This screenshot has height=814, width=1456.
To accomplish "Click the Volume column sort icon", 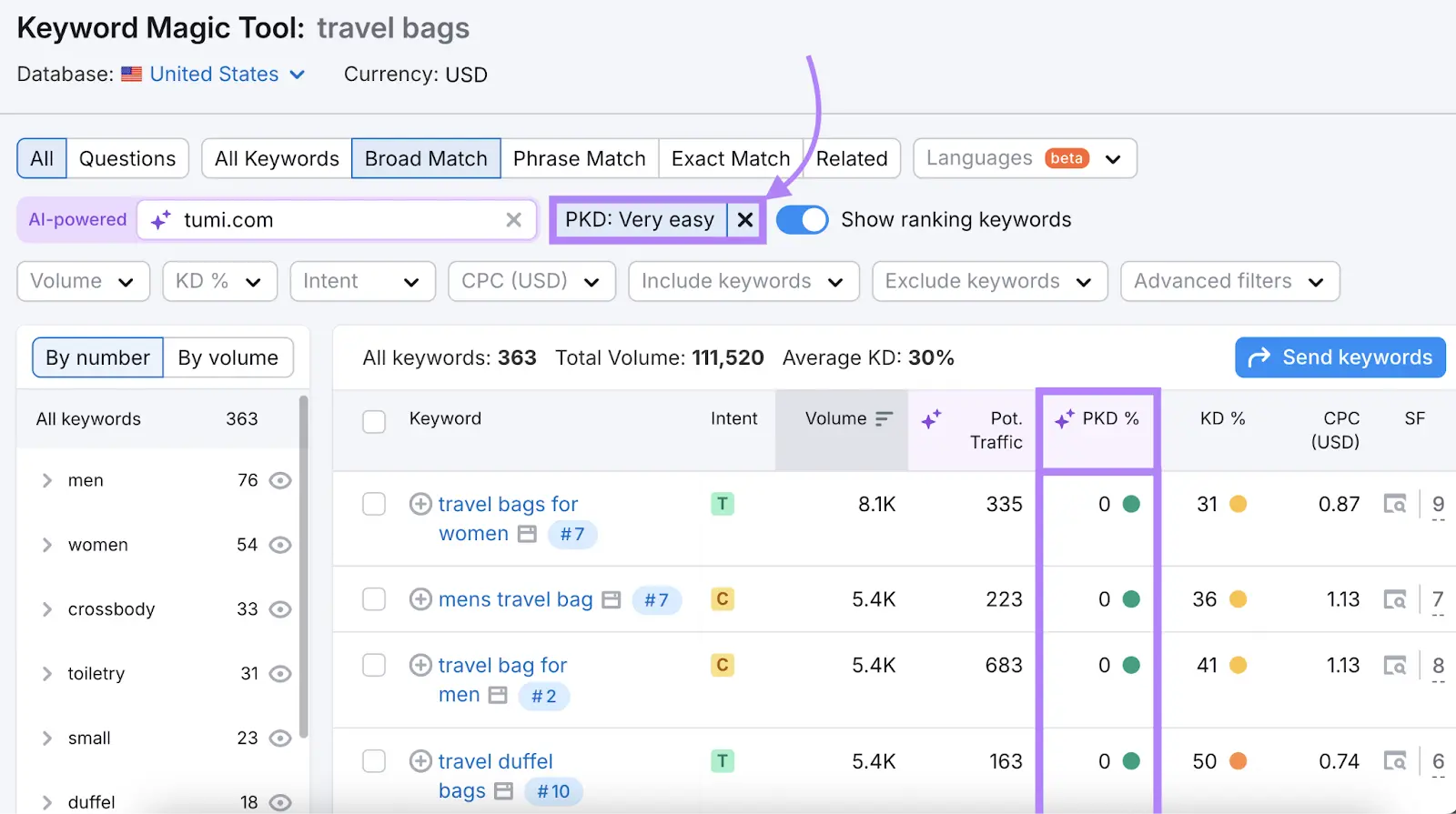I will click(884, 419).
